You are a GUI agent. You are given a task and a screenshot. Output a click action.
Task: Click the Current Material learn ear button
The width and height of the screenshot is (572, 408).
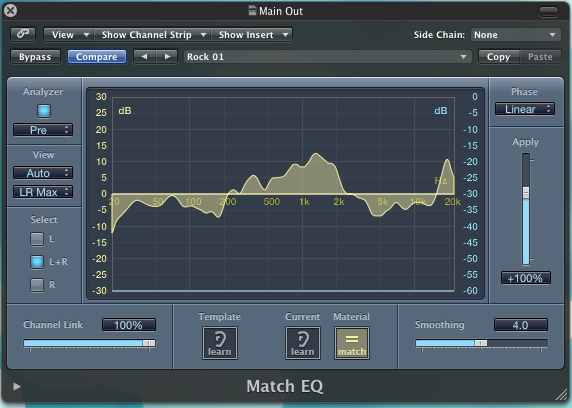pyautogui.click(x=303, y=343)
